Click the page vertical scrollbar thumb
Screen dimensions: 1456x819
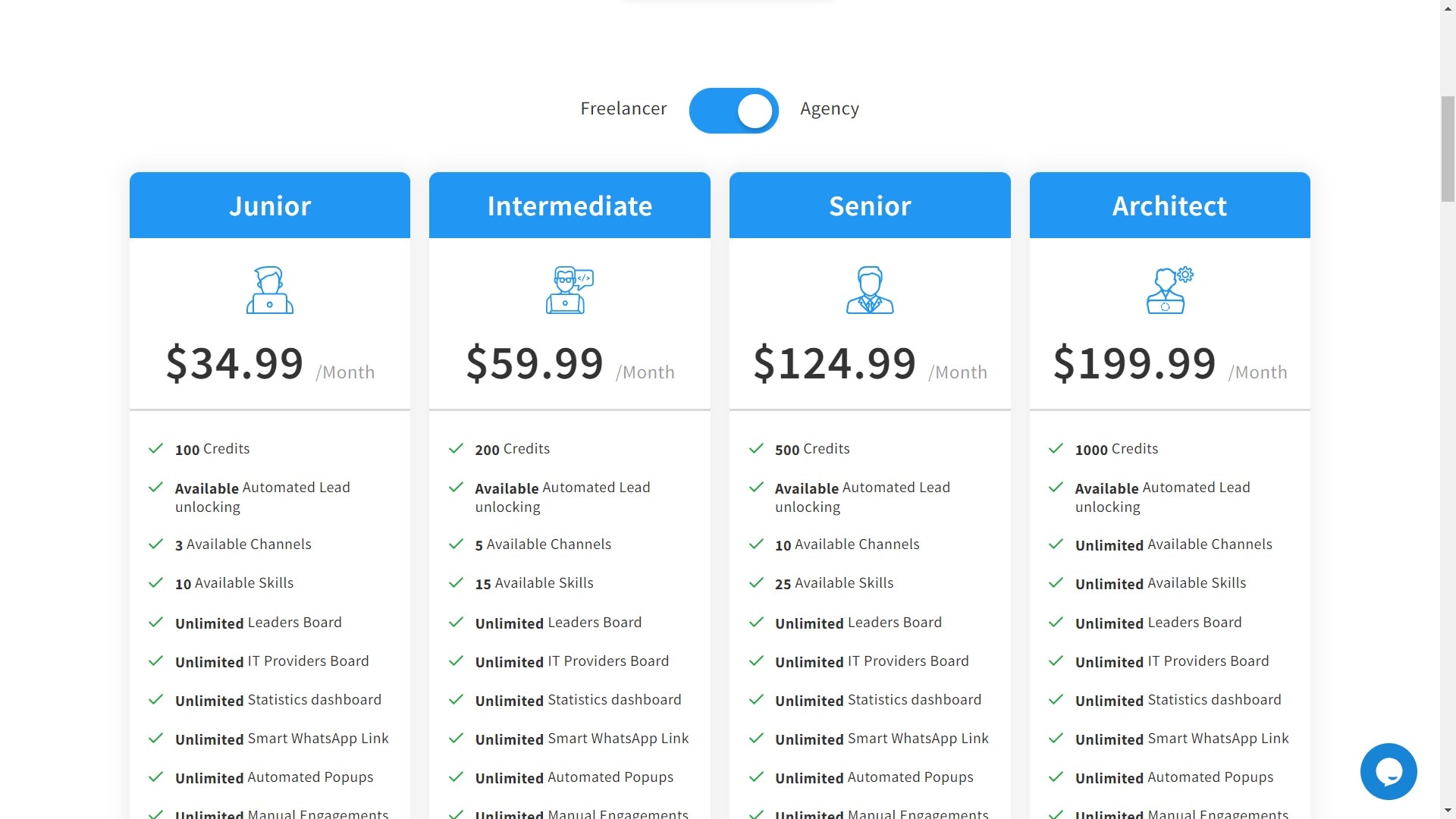click(x=1448, y=148)
